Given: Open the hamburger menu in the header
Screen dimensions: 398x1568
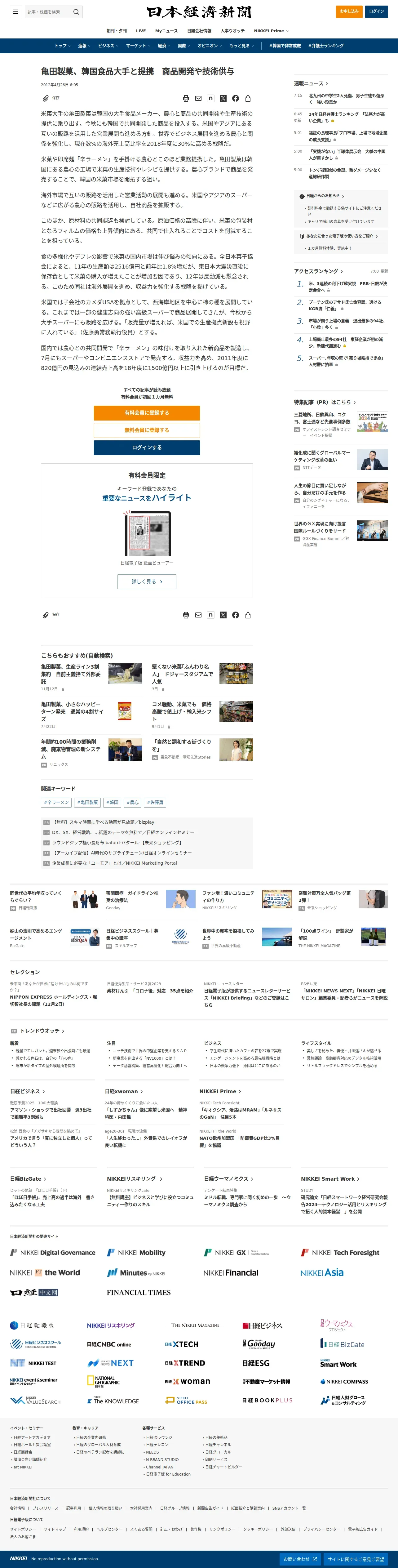Looking at the screenshot, I should [x=15, y=11].
